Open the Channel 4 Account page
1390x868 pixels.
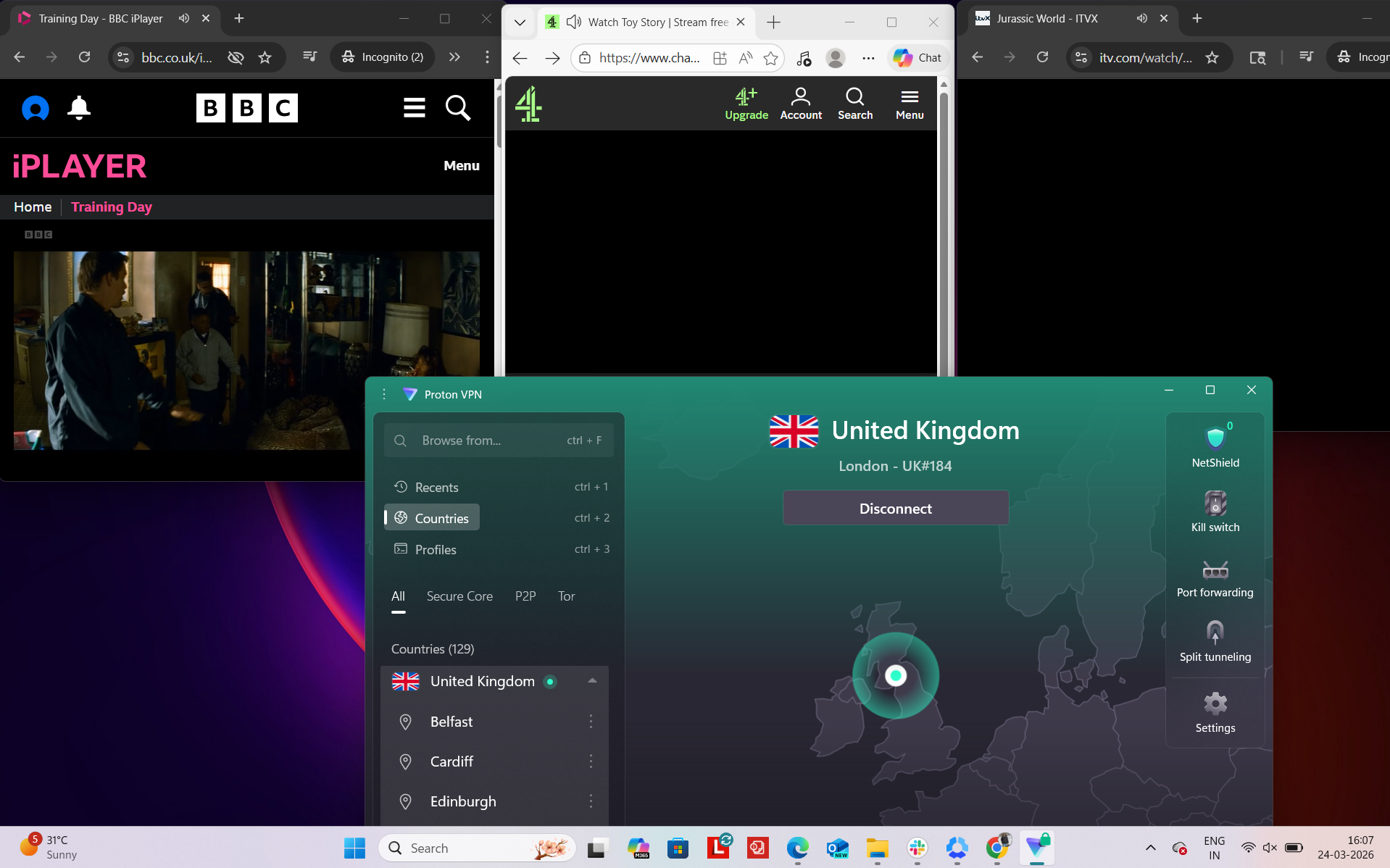tap(801, 101)
